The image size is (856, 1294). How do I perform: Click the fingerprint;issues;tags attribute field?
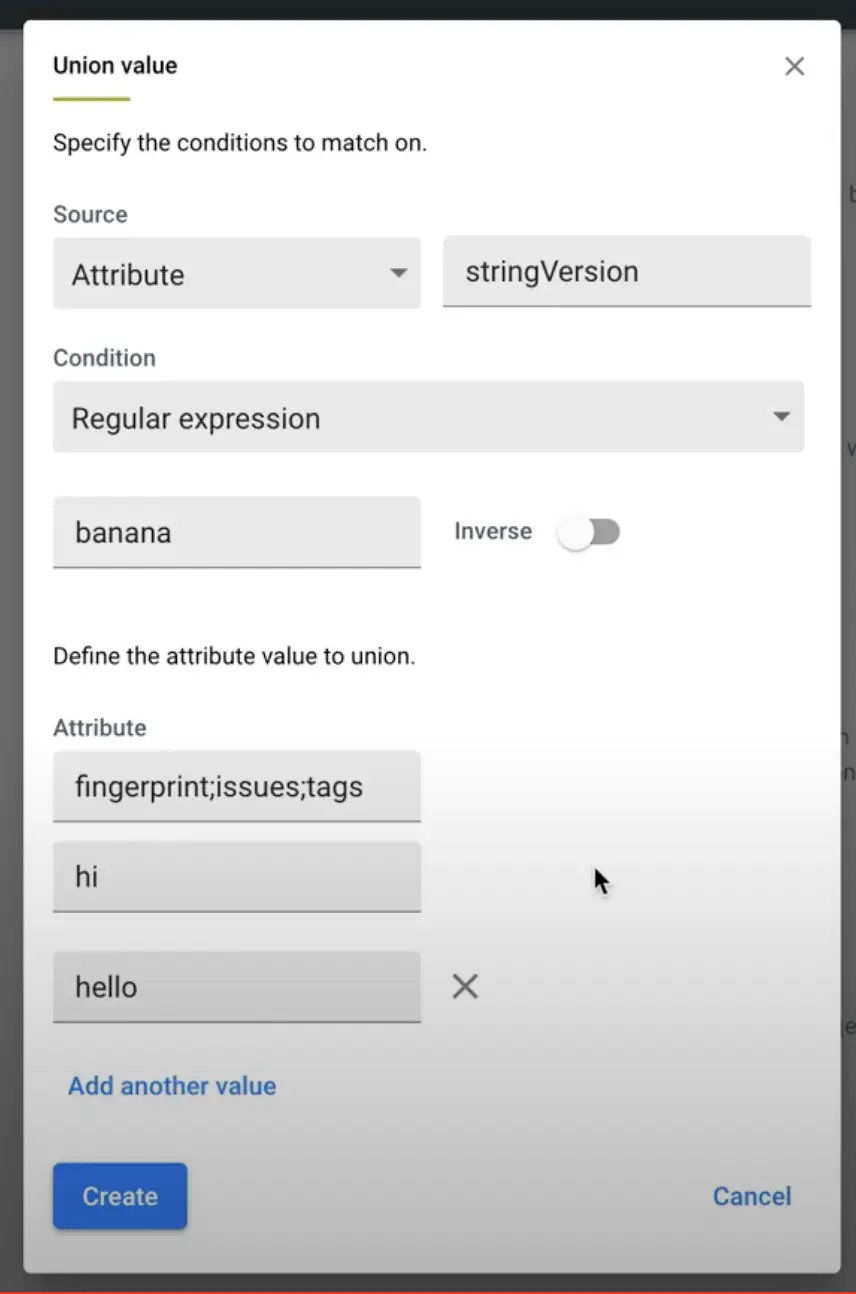236,786
